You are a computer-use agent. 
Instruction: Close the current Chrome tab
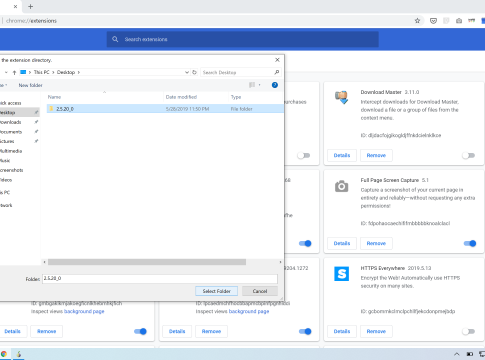(15, 6)
